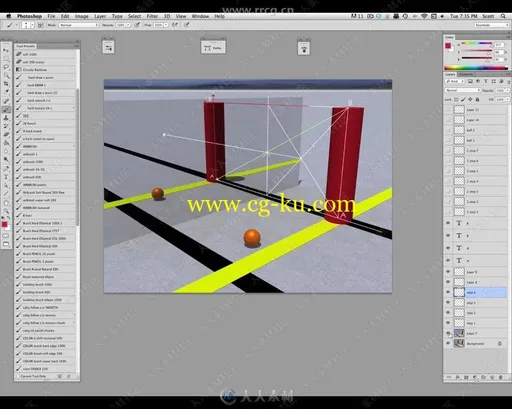512x409 pixels.
Task: Select the Type tool in the toolbox
Action: pyautogui.click(x=6, y=177)
